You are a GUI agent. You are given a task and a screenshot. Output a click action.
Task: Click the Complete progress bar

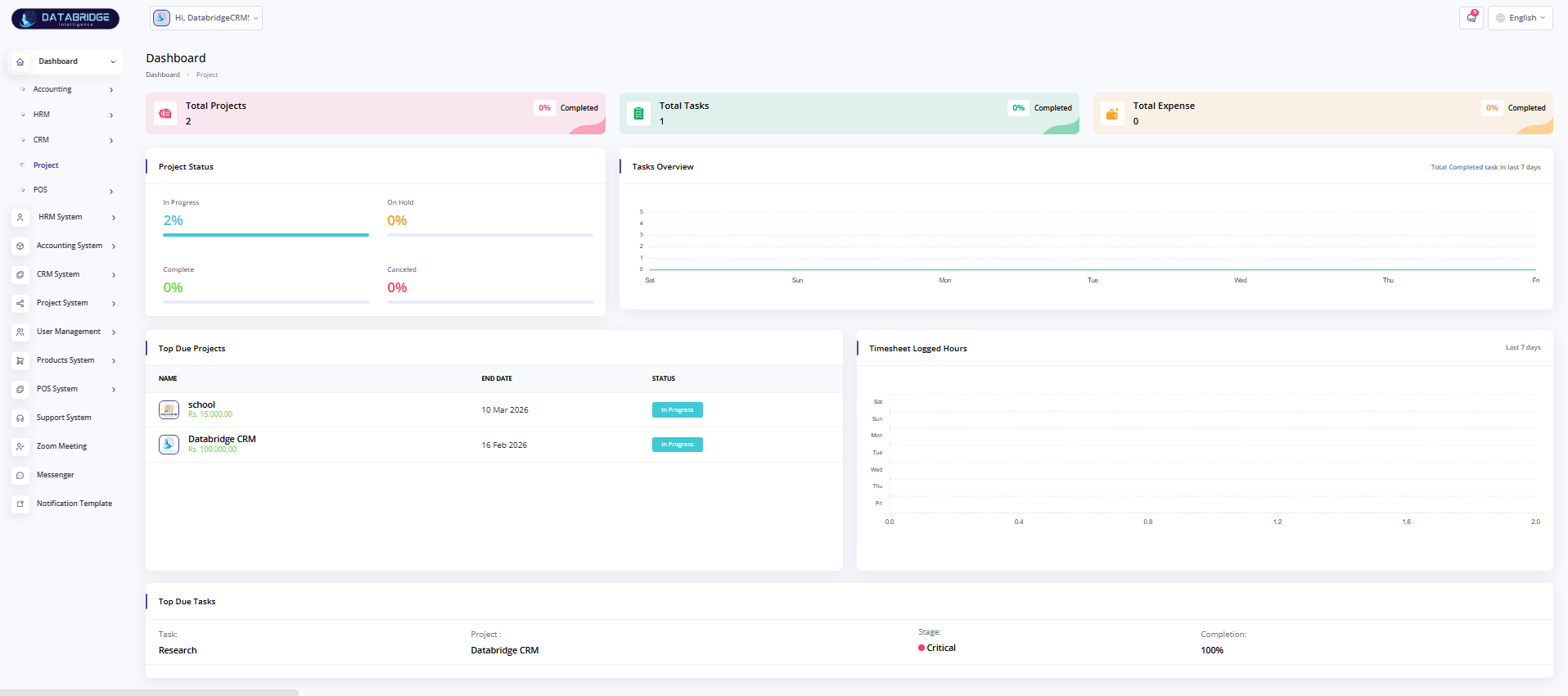pos(266,302)
